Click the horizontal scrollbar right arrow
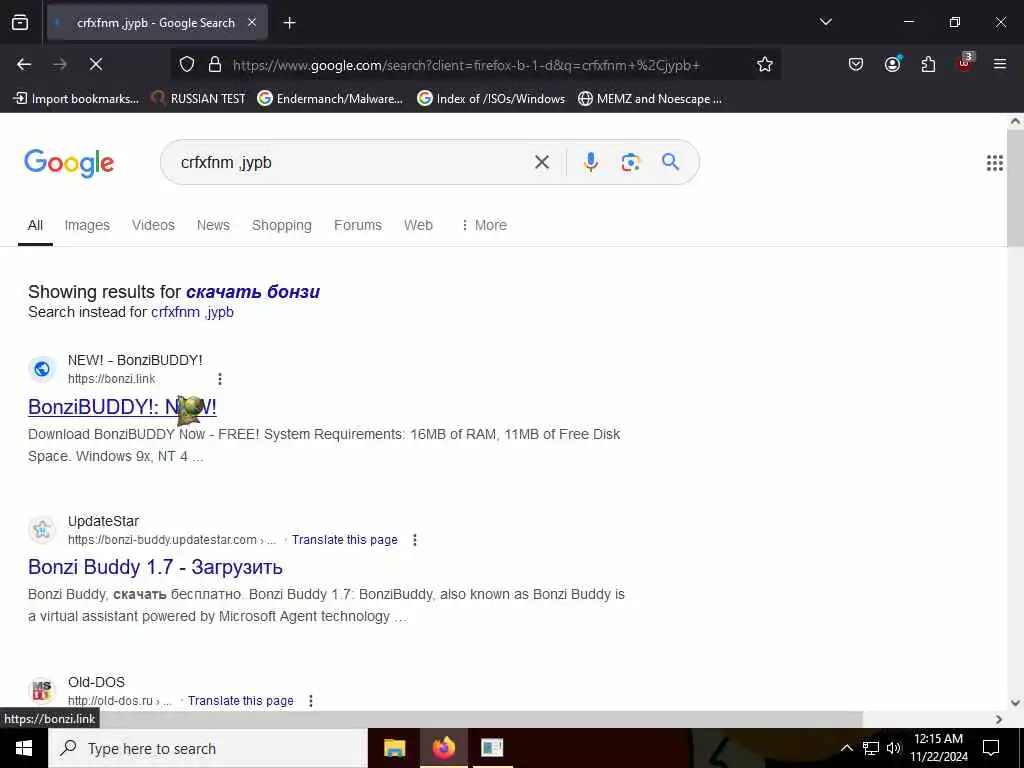 pos(999,719)
